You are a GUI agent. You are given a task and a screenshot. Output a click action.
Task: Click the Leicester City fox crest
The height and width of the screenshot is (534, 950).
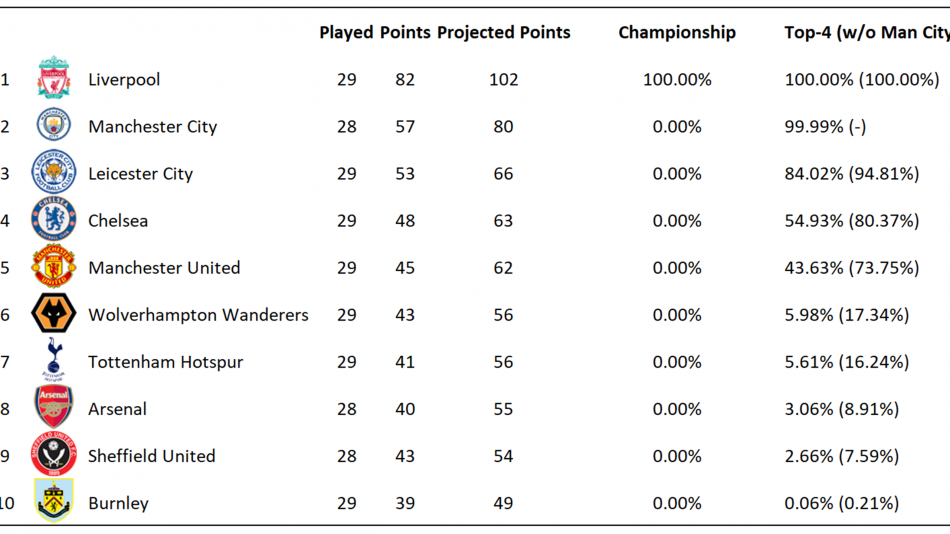coord(54,172)
